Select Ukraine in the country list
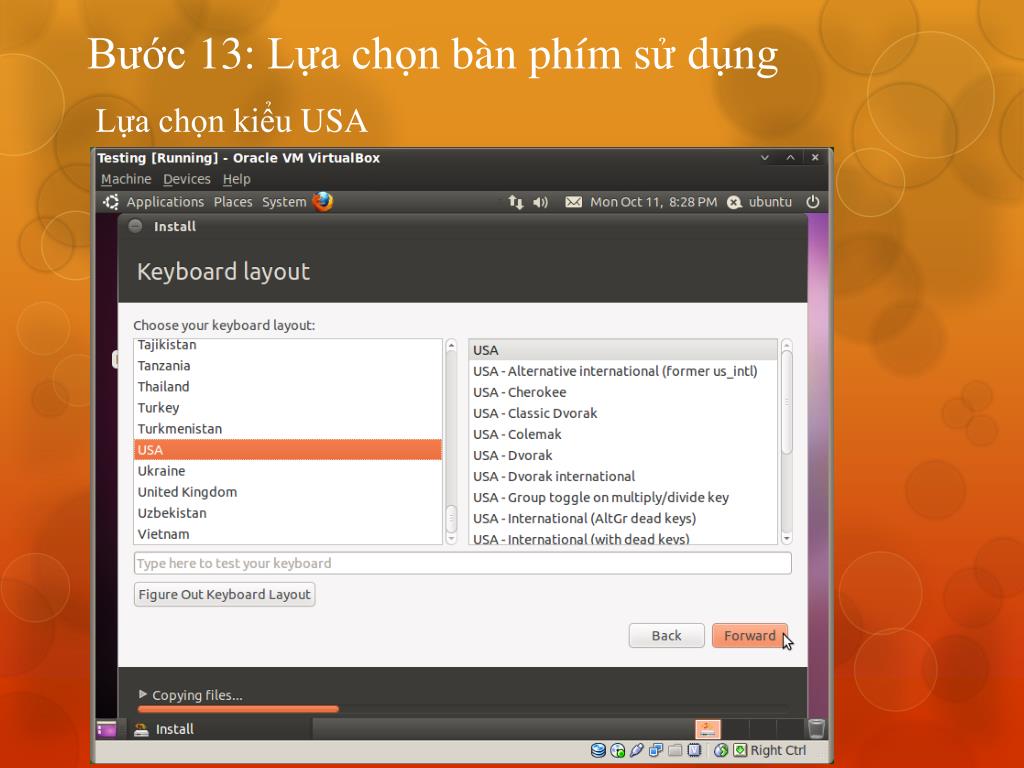Screen dimensions: 1024x768 [x=288, y=471]
